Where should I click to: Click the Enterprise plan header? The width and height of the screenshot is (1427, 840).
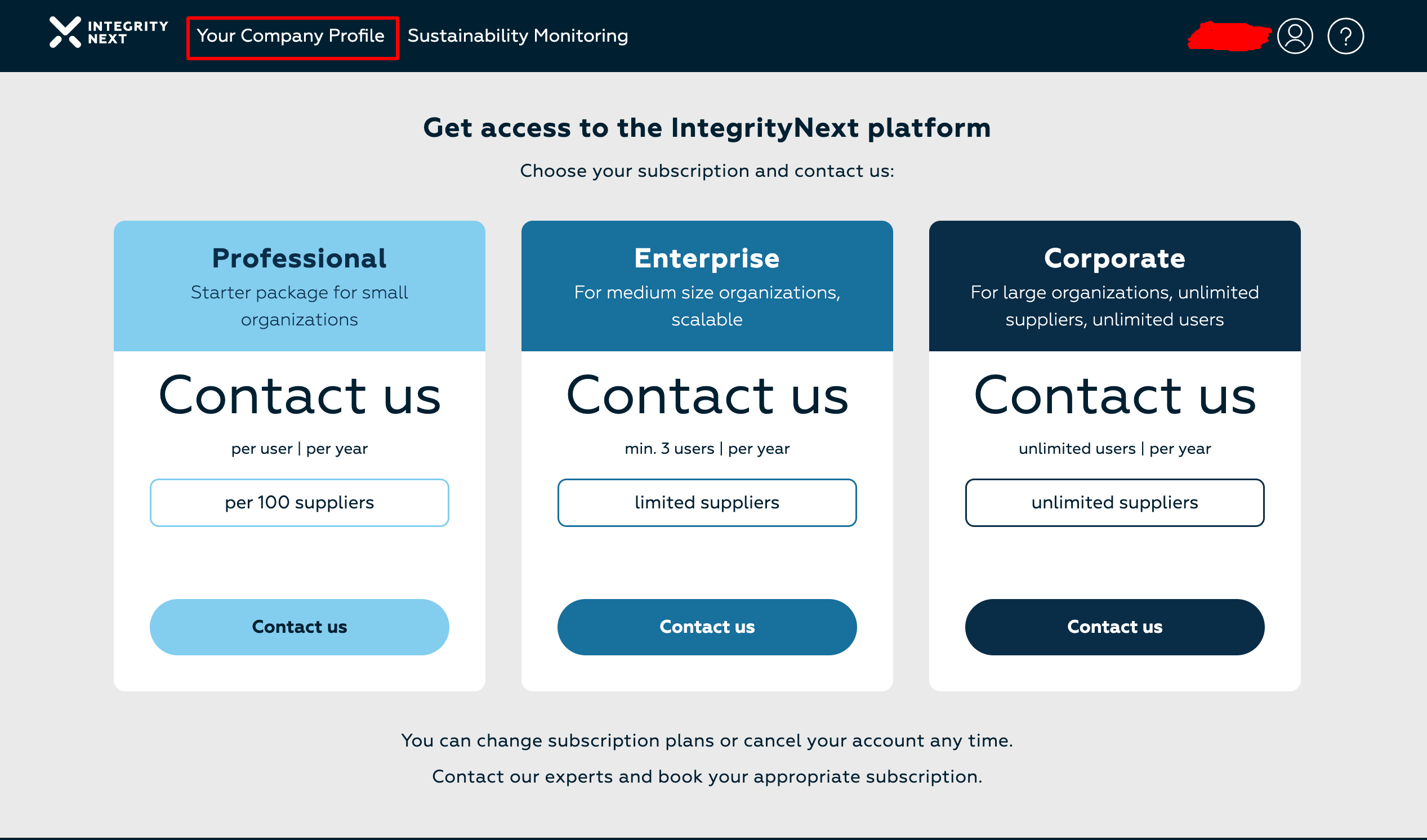click(x=707, y=258)
